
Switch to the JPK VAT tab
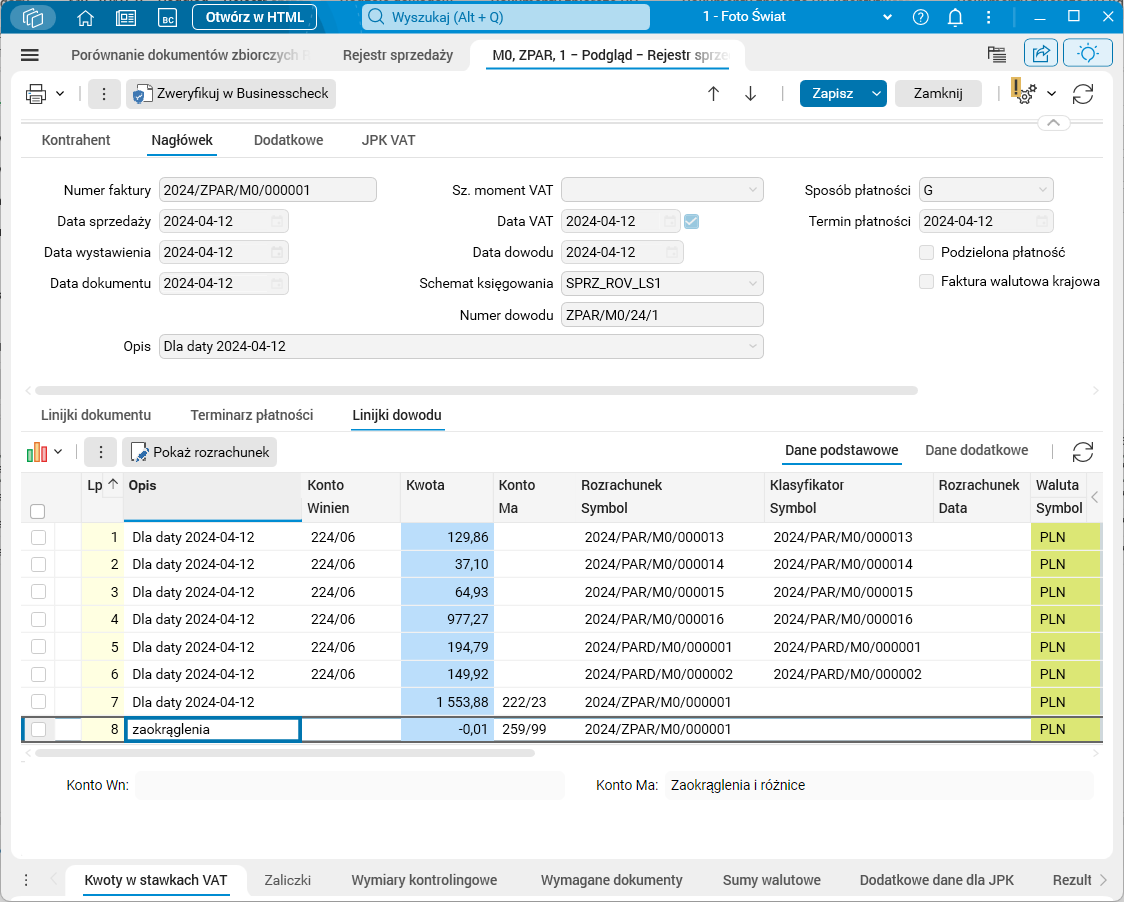pyautogui.click(x=388, y=140)
